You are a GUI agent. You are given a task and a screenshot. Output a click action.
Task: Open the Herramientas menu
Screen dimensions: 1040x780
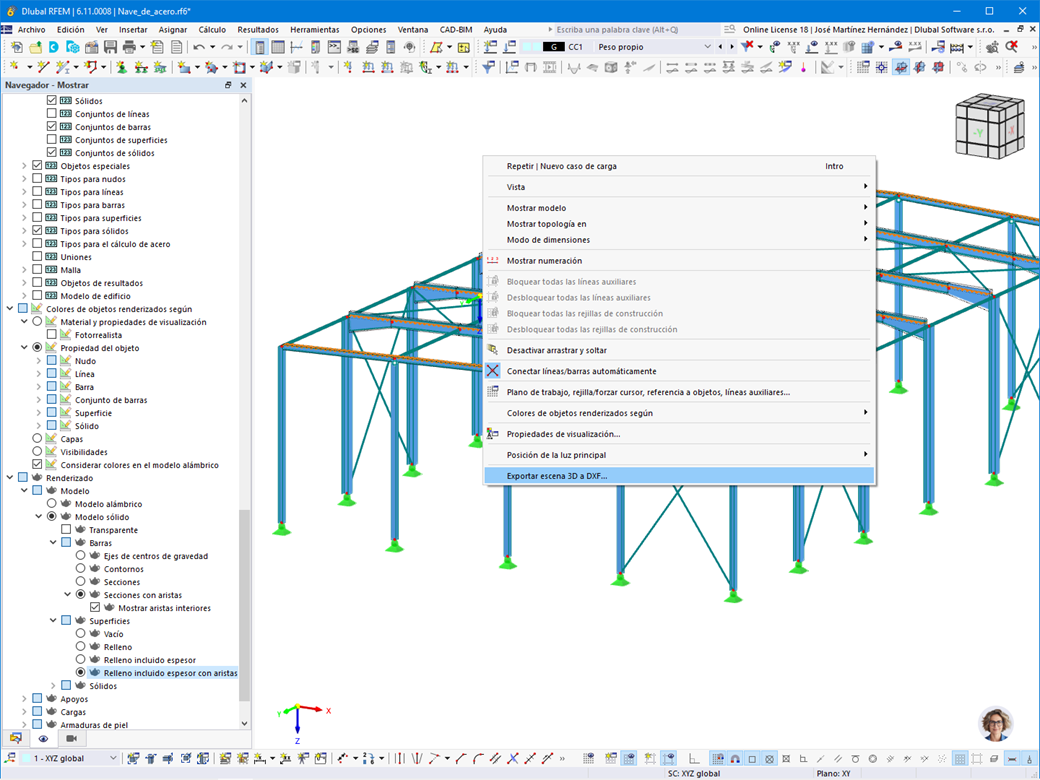[314, 30]
